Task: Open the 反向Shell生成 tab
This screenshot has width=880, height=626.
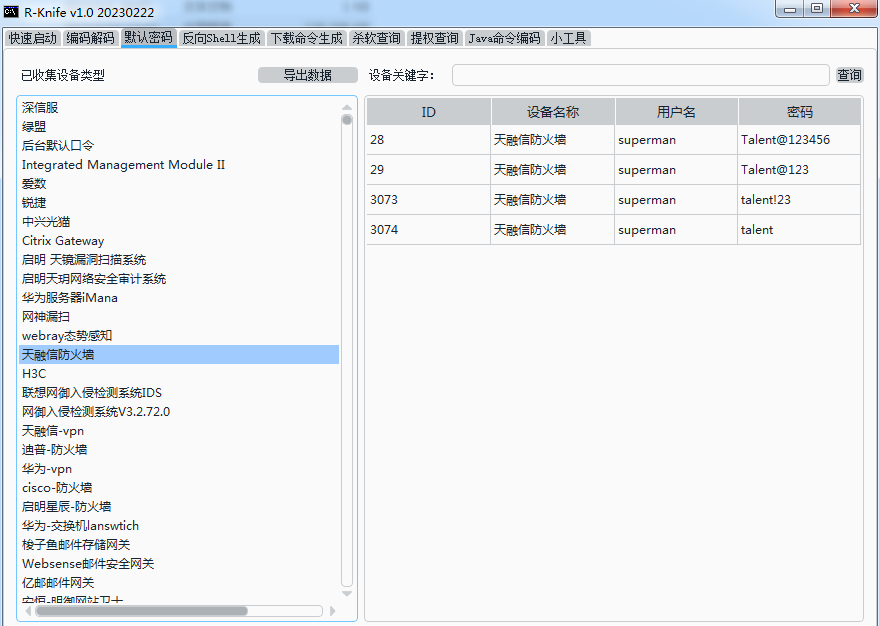Action: click(x=222, y=38)
